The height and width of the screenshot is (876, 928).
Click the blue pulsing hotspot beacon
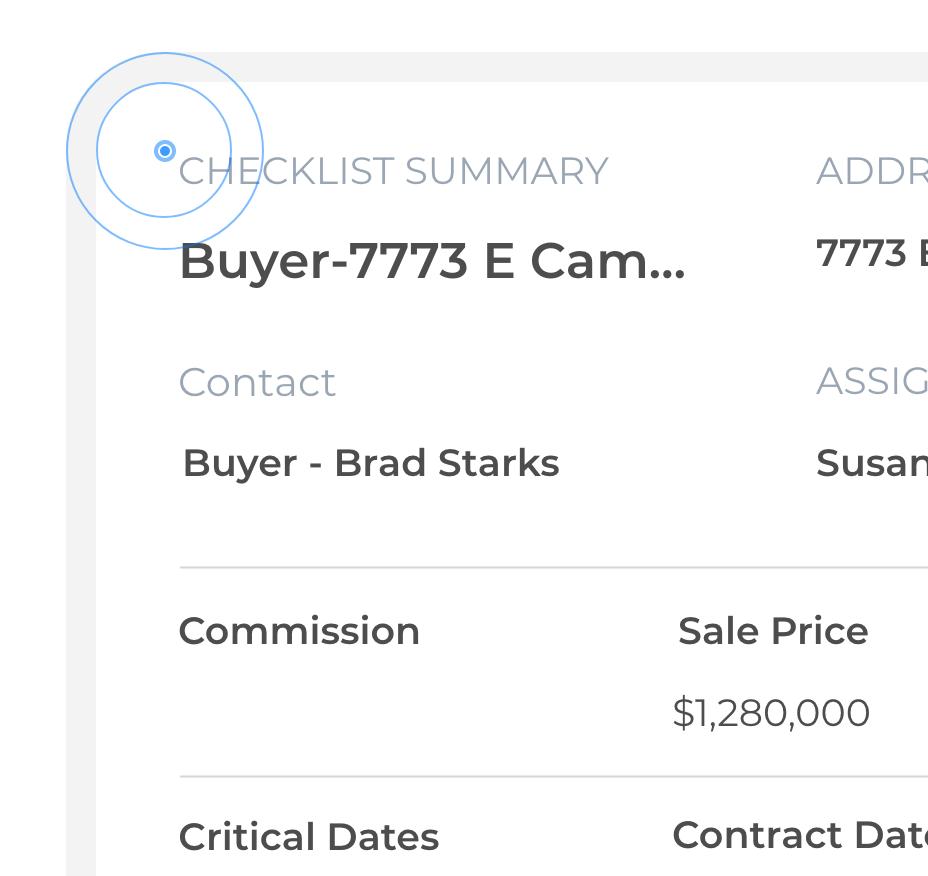(165, 151)
